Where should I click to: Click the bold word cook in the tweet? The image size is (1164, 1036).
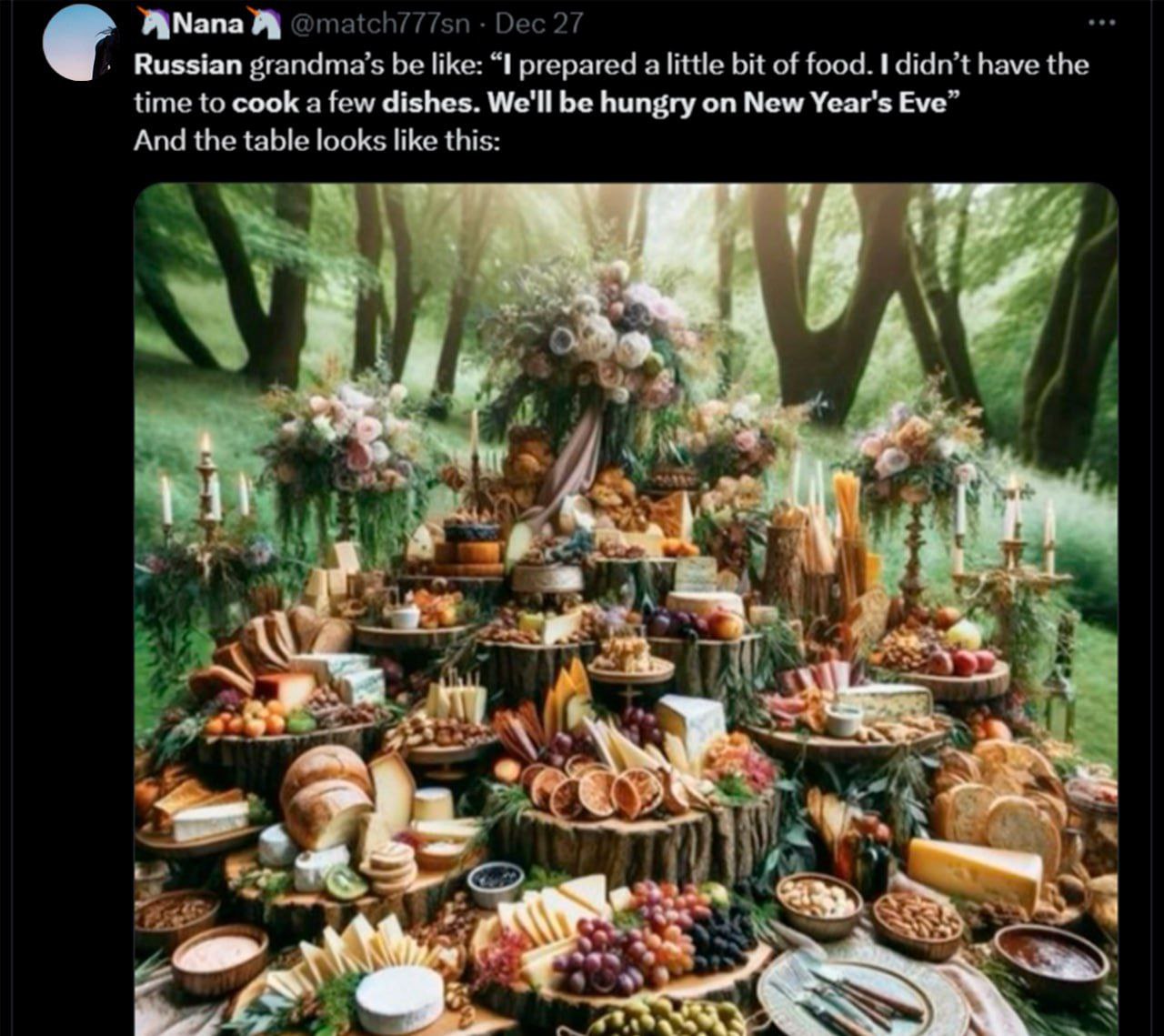coord(266,103)
